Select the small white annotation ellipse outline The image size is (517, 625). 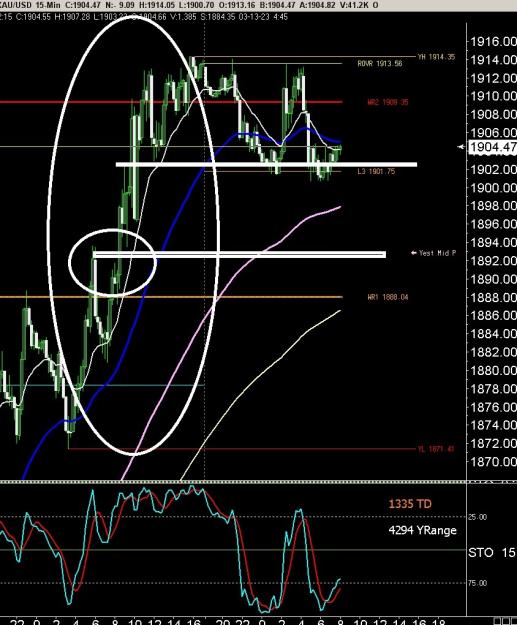[x=112, y=262]
